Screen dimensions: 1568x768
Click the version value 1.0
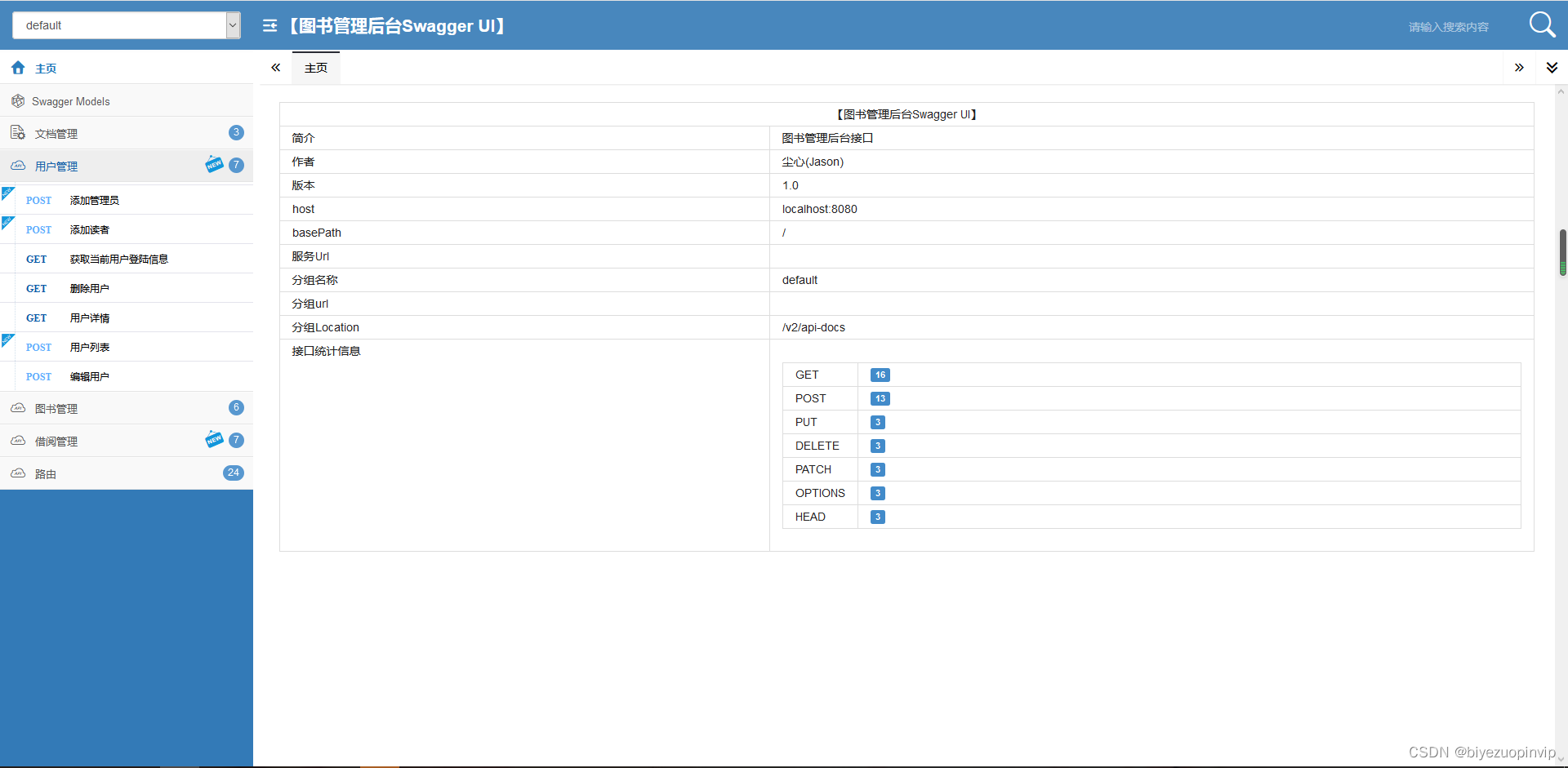click(x=790, y=185)
